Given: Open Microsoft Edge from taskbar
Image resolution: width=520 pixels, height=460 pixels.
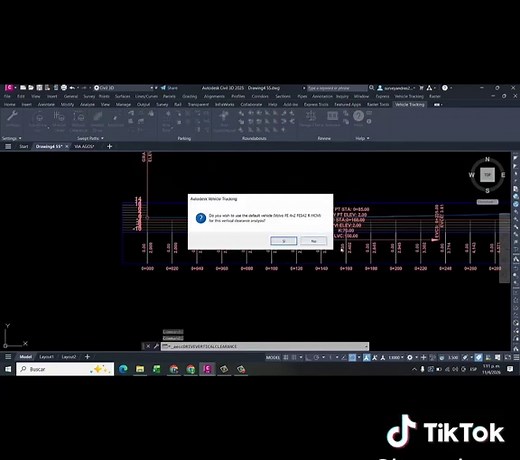Looking at the screenshot, I should [123, 369].
